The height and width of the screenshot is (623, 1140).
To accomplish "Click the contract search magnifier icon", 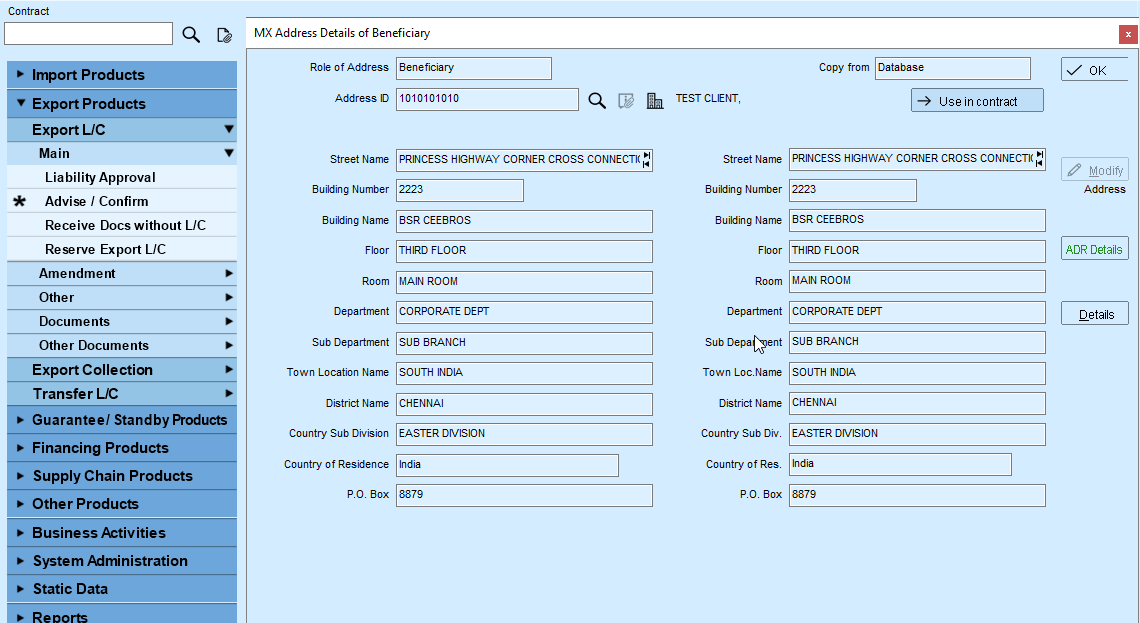I will click(191, 34).
